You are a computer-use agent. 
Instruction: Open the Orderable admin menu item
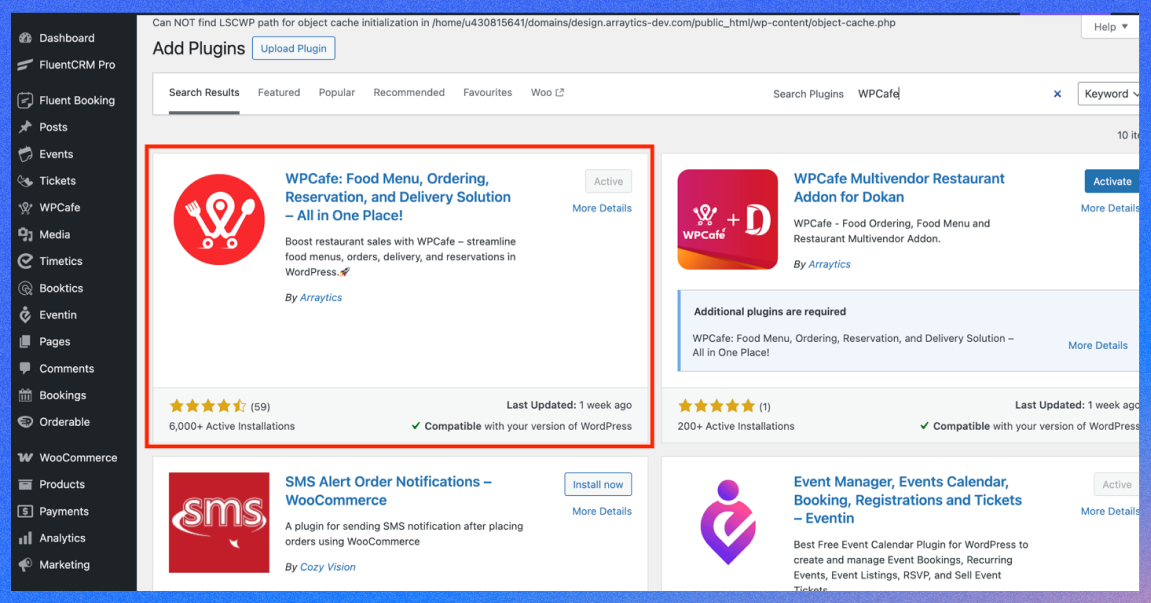[x=65, y=422]
